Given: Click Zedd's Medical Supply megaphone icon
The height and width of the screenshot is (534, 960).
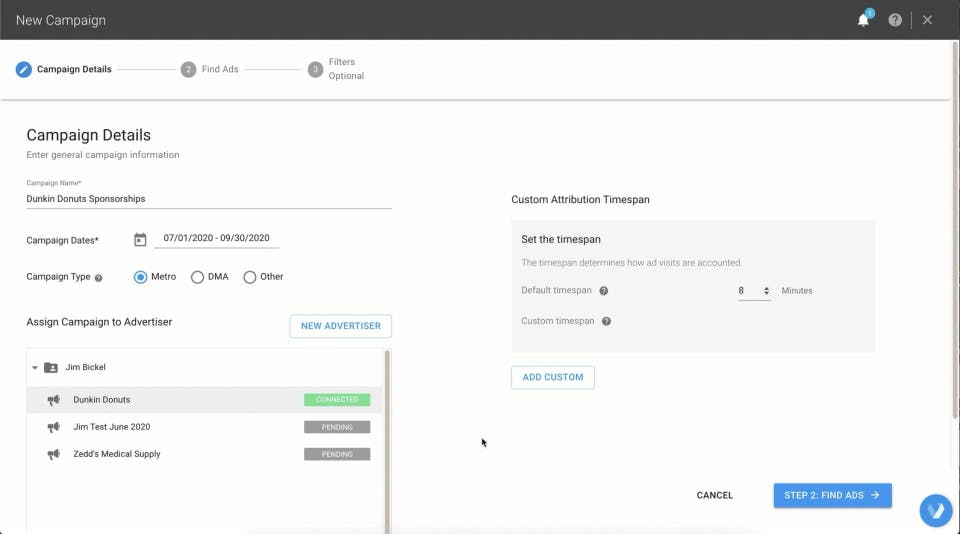Looking at the screenshot, I should 54,454.
